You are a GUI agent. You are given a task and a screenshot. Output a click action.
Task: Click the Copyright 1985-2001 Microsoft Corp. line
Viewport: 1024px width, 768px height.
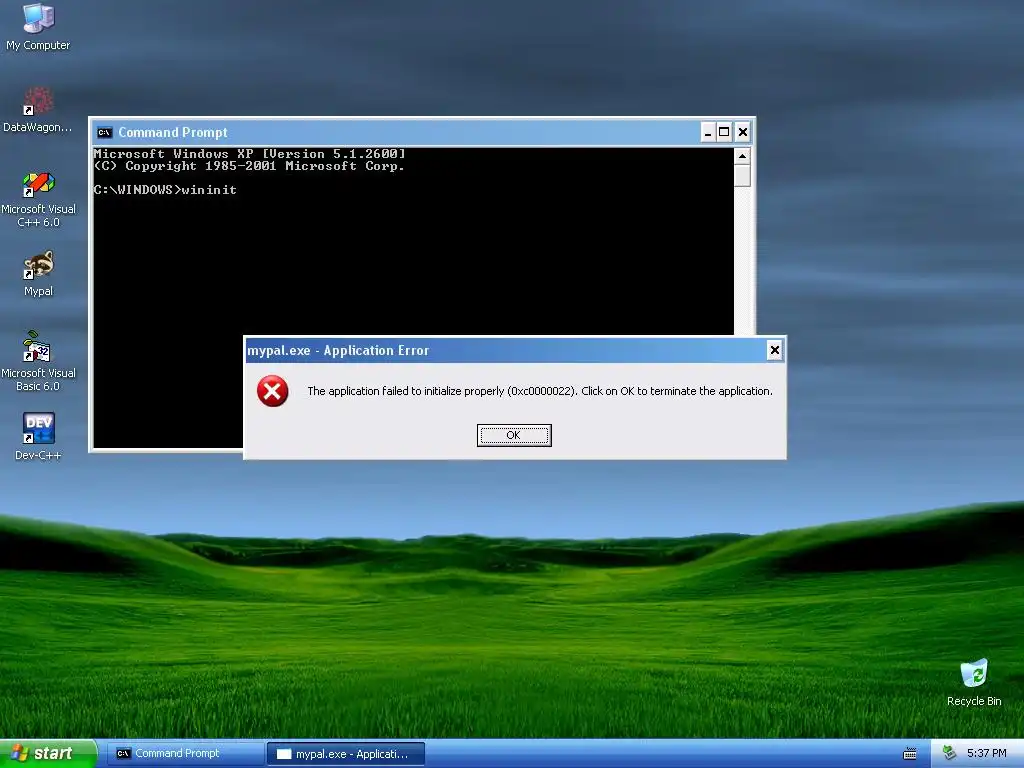tap(249, 166)
